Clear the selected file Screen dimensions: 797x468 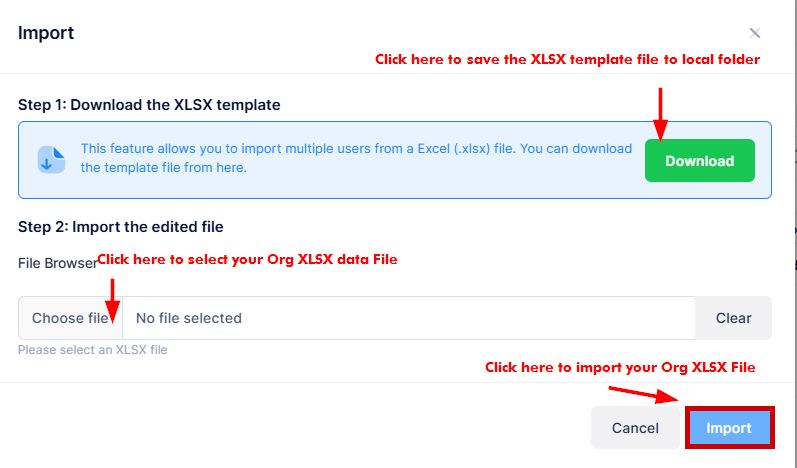(733, 318)
